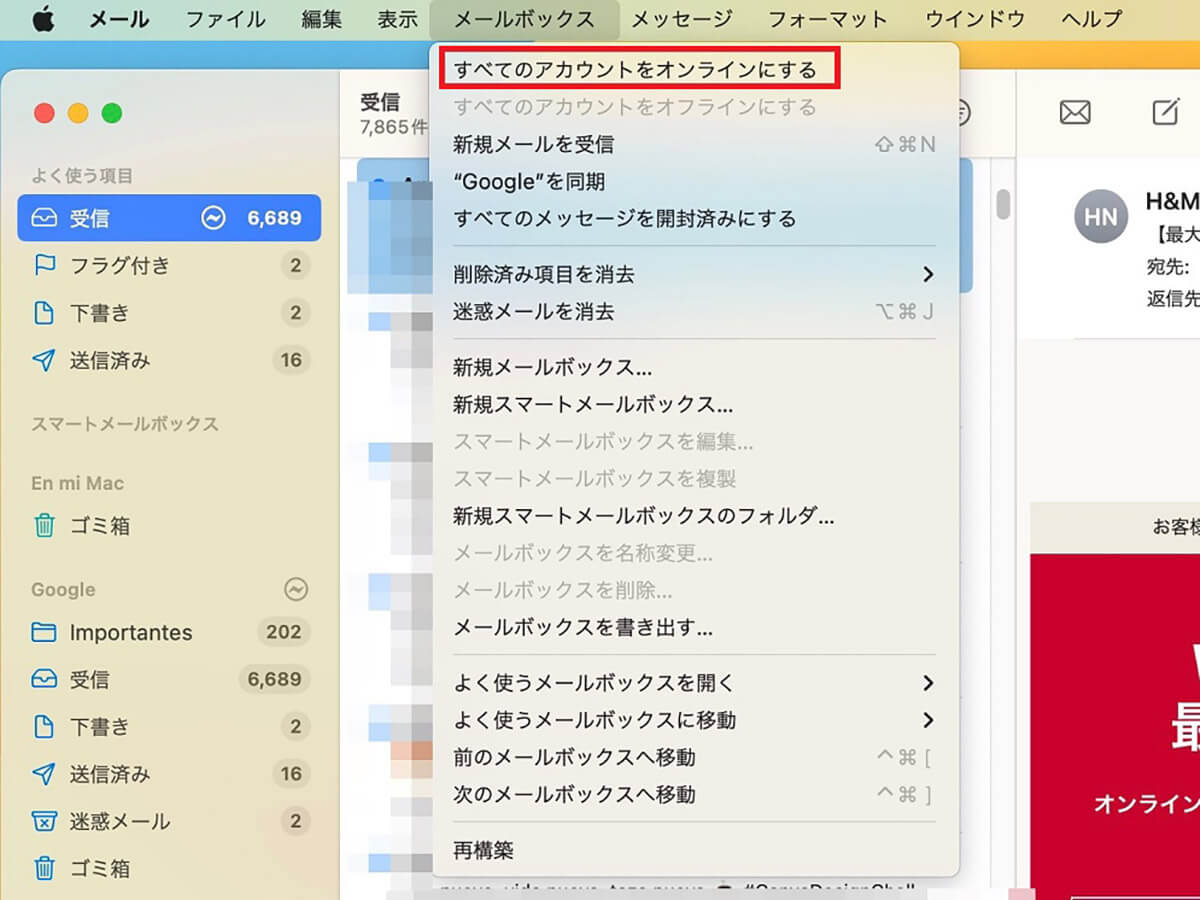
Task: Click the 202 count beside Importantes
Action: coord(283,632)
